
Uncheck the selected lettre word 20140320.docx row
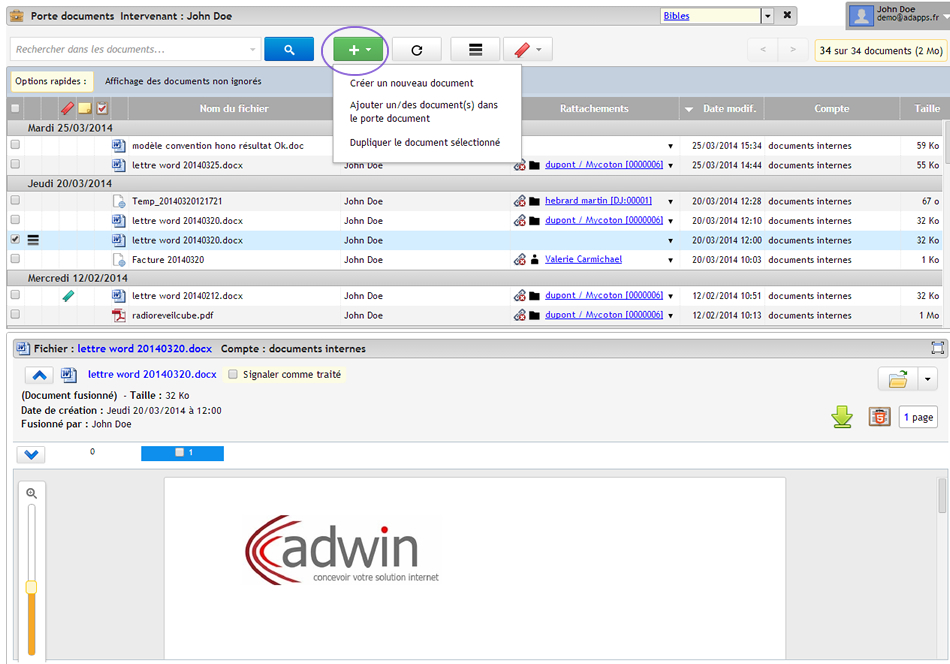(x=15, y=239)
